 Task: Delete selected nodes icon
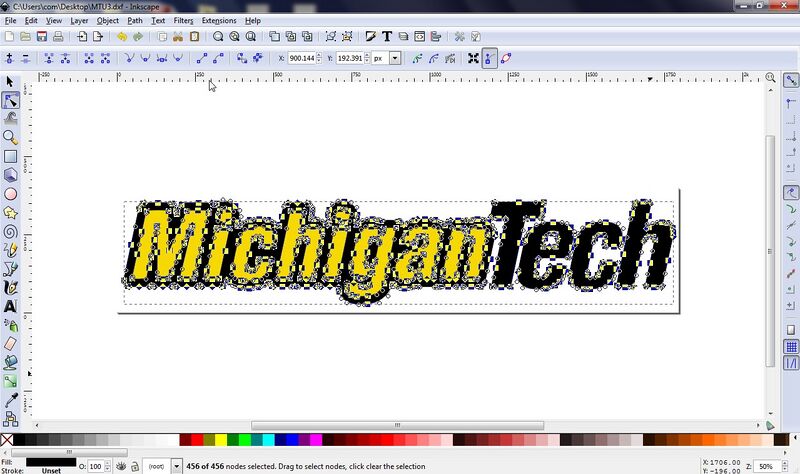(x=26, y=58)
